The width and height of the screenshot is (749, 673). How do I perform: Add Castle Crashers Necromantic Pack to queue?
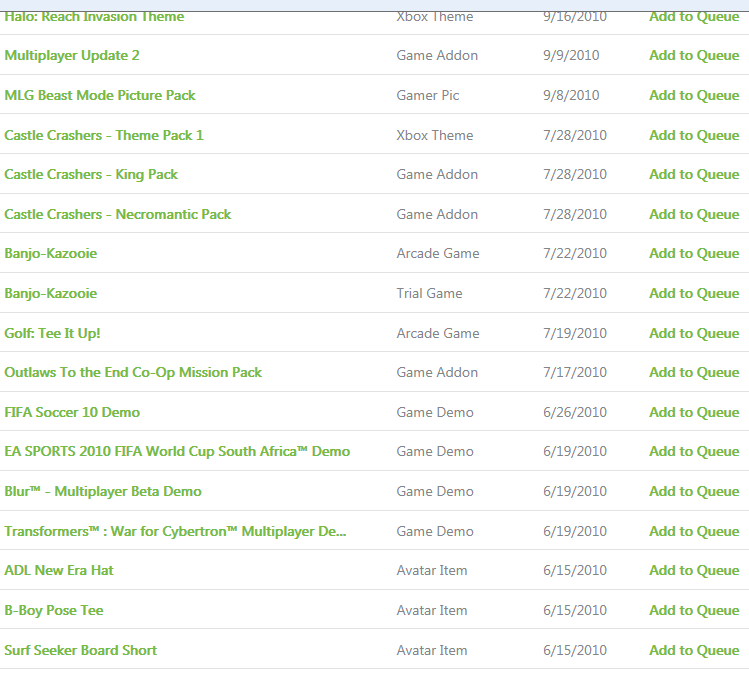click(x=694, y=214)
